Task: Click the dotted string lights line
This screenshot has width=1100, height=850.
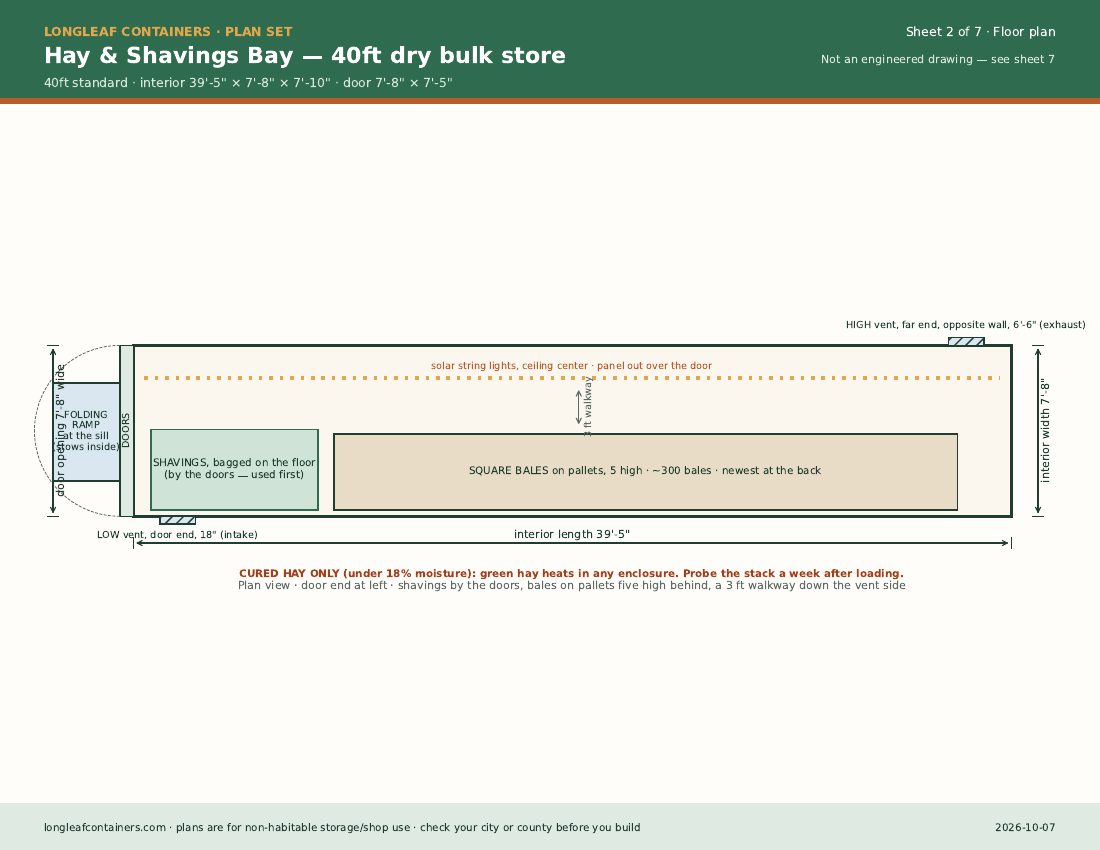Action: coord(572,378)
